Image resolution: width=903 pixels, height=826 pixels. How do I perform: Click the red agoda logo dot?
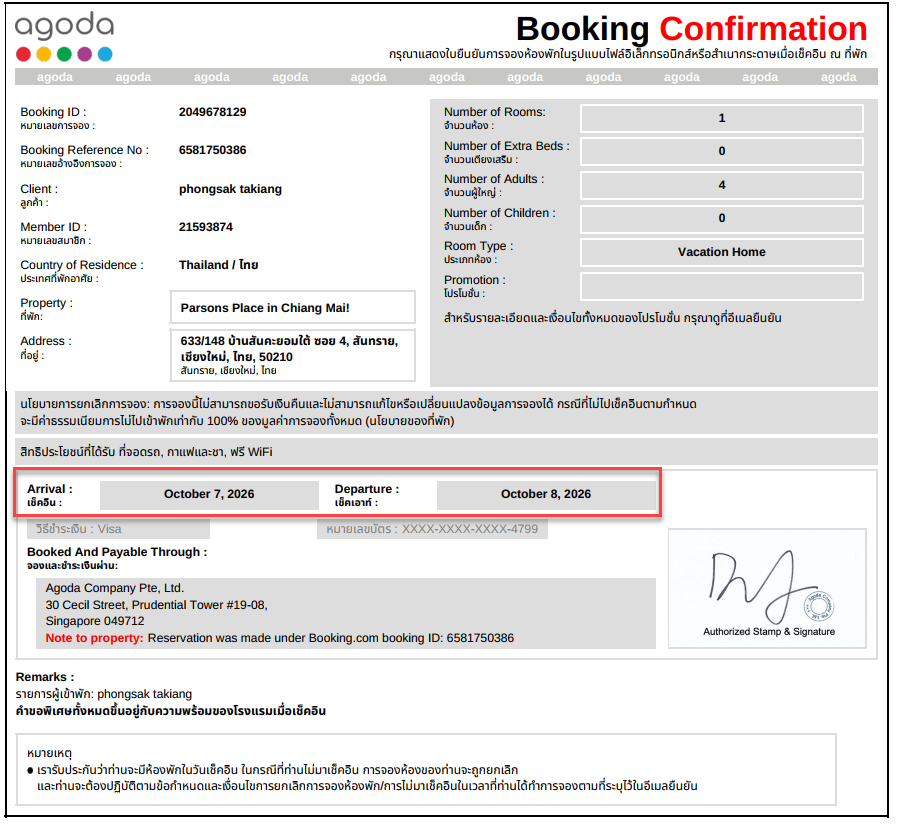tap(24, 54)
